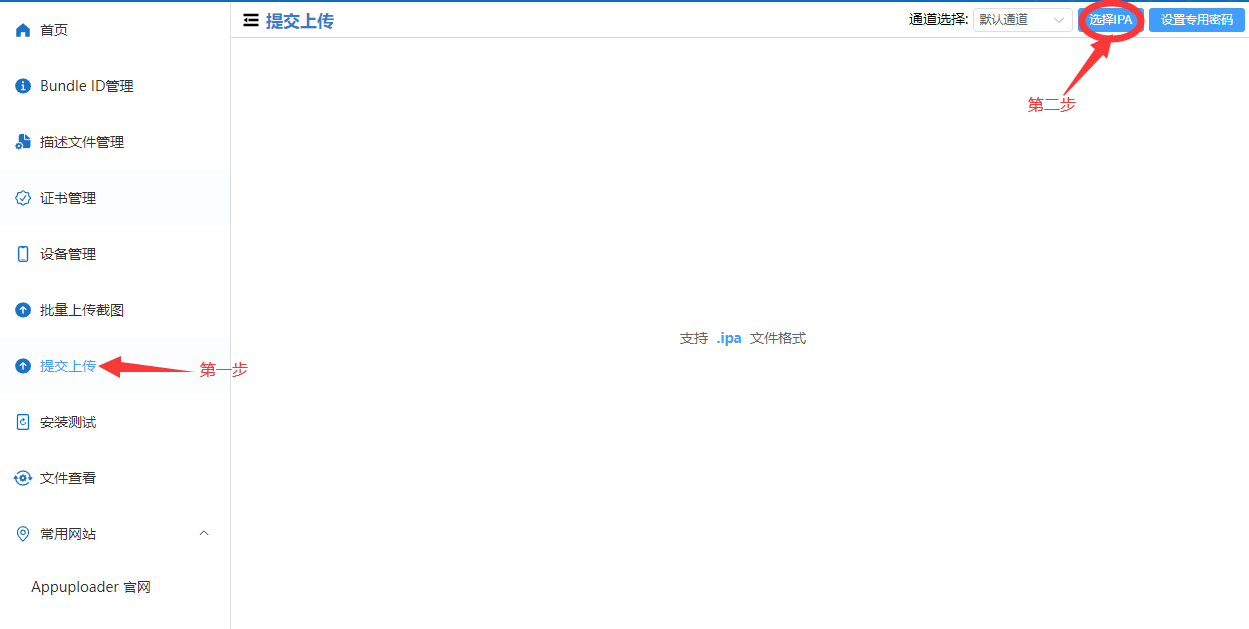Screen dimensions: 1249x629
Task: Collapse the 常用网站 section chevron
Action: point(204,534)
